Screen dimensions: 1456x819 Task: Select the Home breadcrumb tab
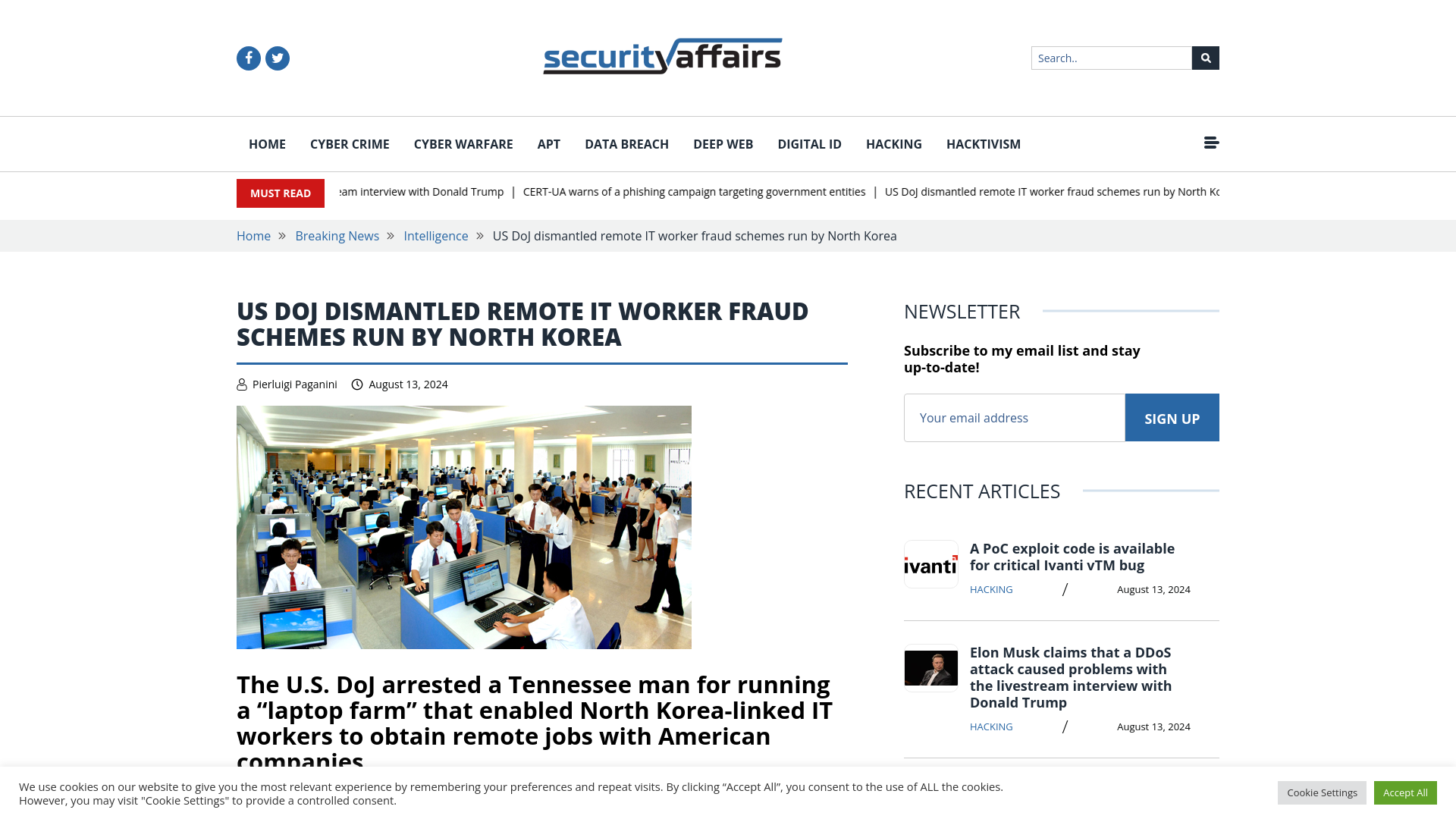pyautogui.click(x=253, y=235)
